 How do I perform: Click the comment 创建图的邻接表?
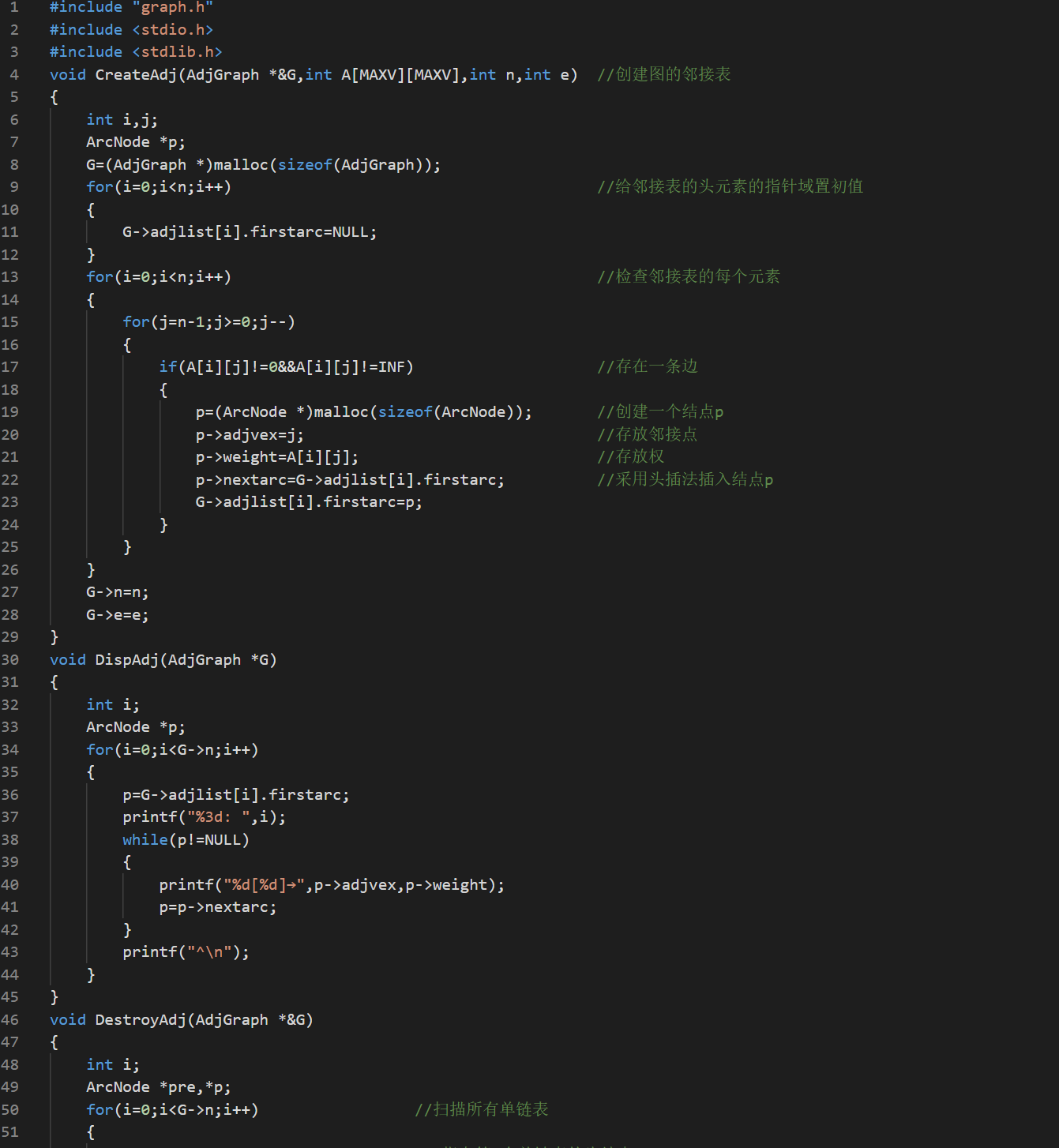663,74
